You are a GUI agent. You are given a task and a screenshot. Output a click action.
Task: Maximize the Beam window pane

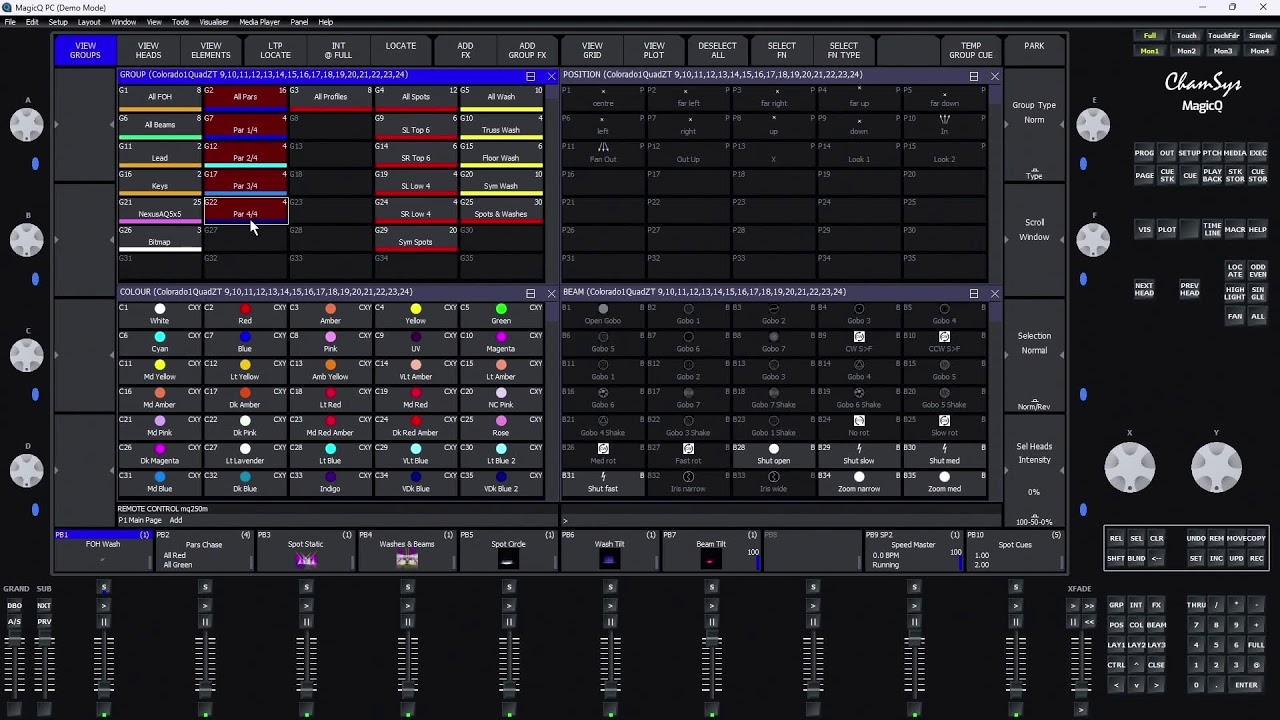pos(973,294)
